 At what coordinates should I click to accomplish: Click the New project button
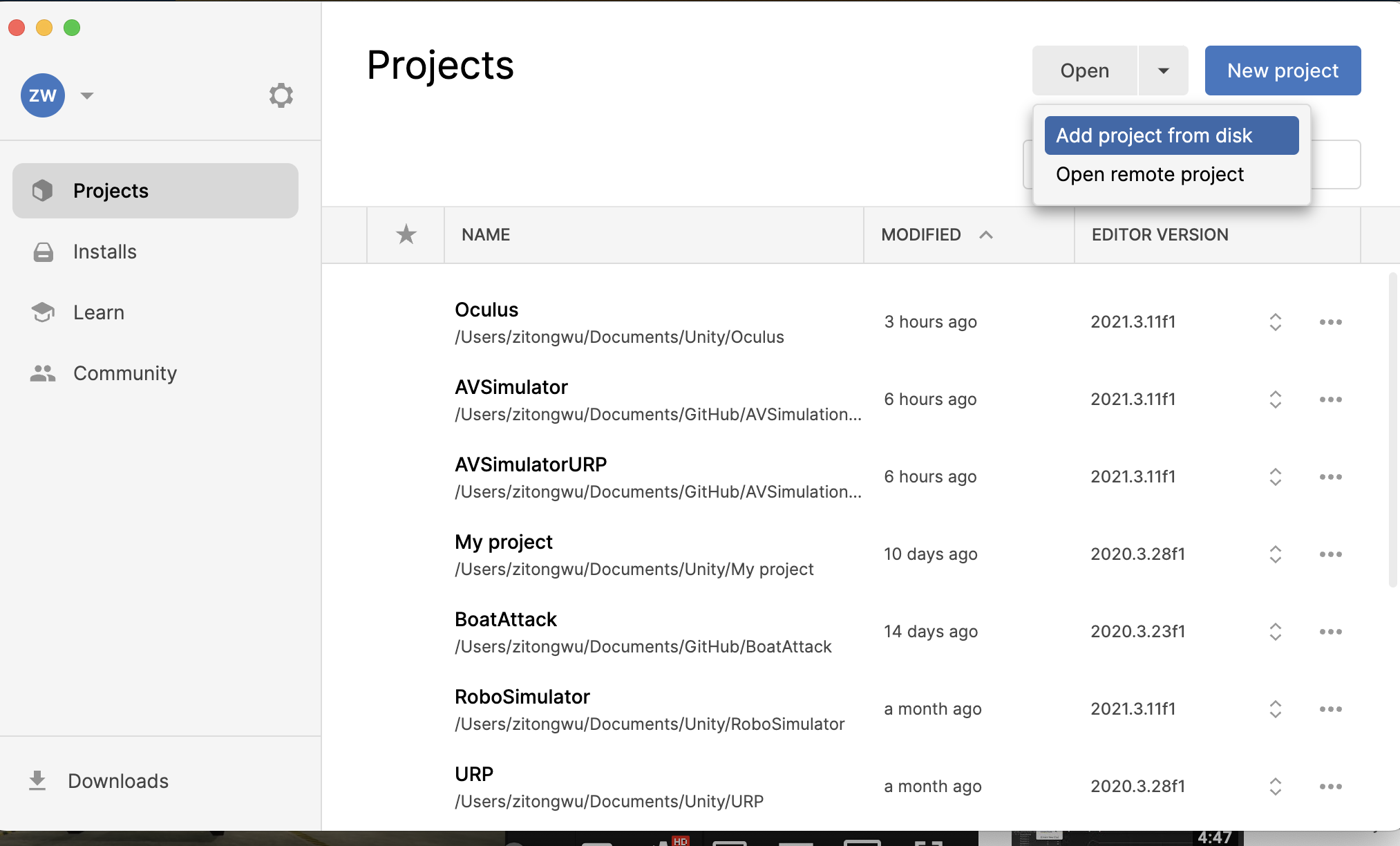1283,70
